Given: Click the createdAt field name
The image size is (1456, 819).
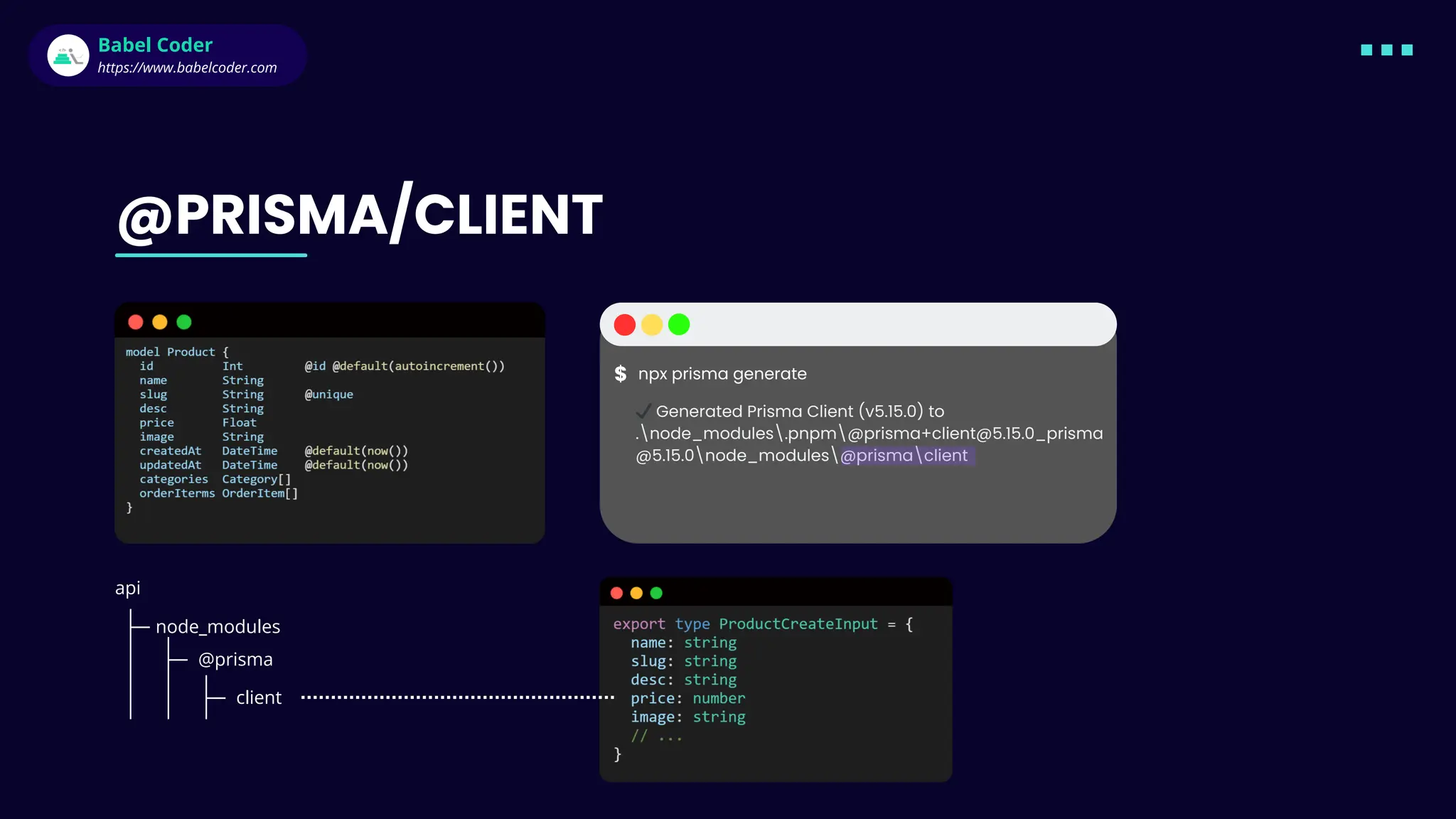Looking at the screenshot, I should pyautogui.click(x=171, y=451).
